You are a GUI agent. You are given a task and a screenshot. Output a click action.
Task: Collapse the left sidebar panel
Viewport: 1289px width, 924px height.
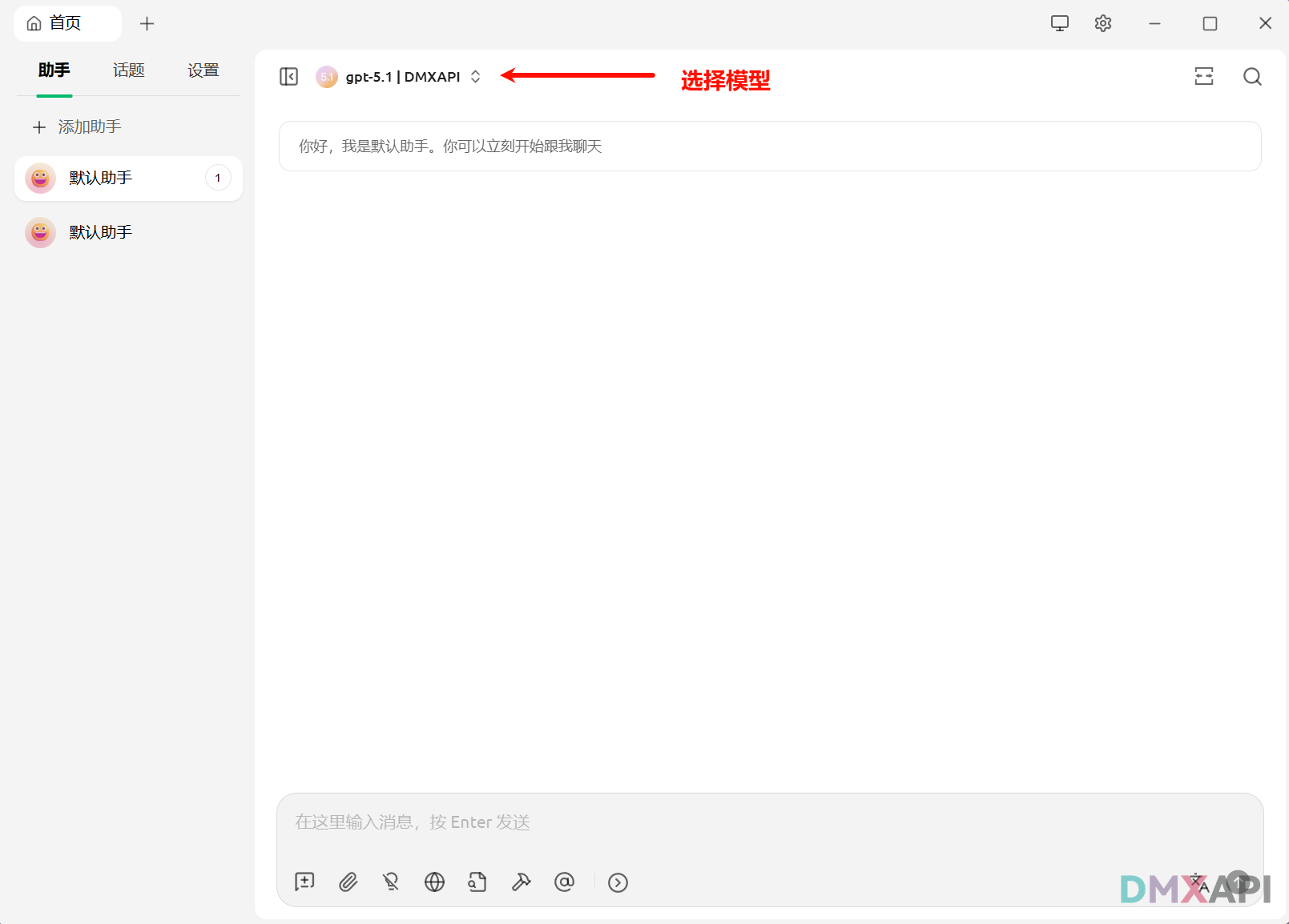[288, 77]
